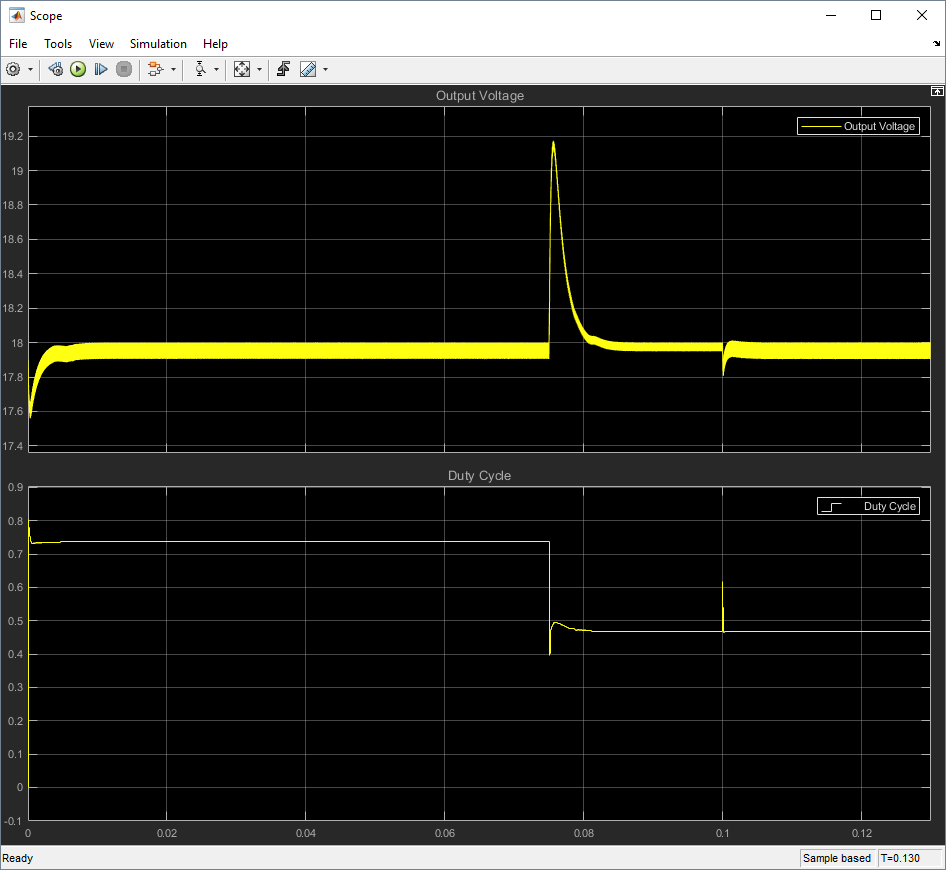Maximize the Scope window

tap(876, 15)
